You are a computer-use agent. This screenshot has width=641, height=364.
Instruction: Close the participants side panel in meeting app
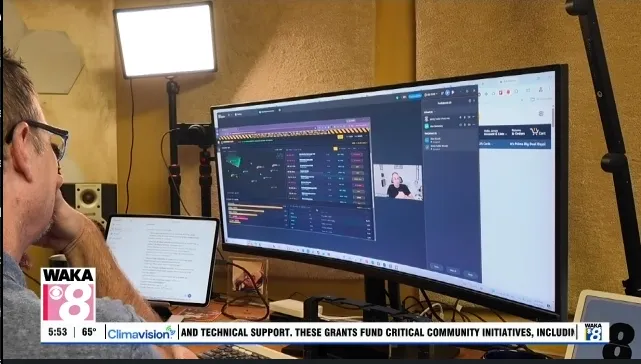coord(474,101)
